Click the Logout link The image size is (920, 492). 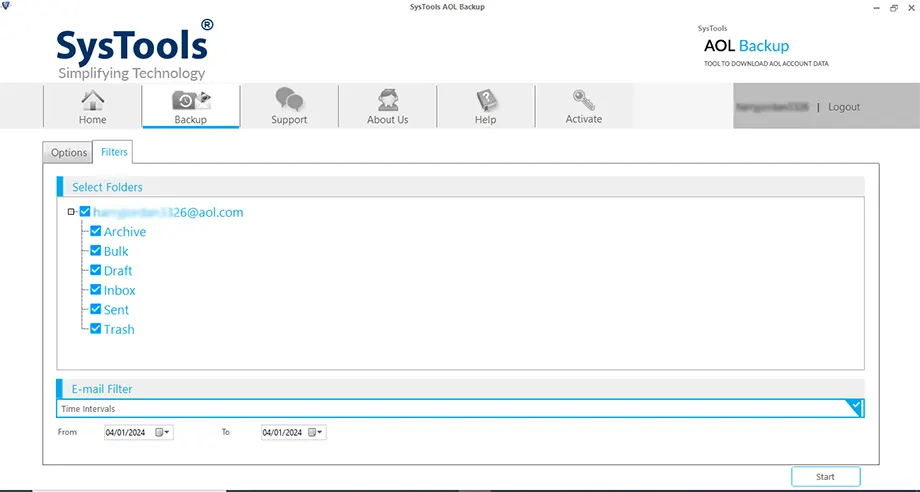(844, 107)
